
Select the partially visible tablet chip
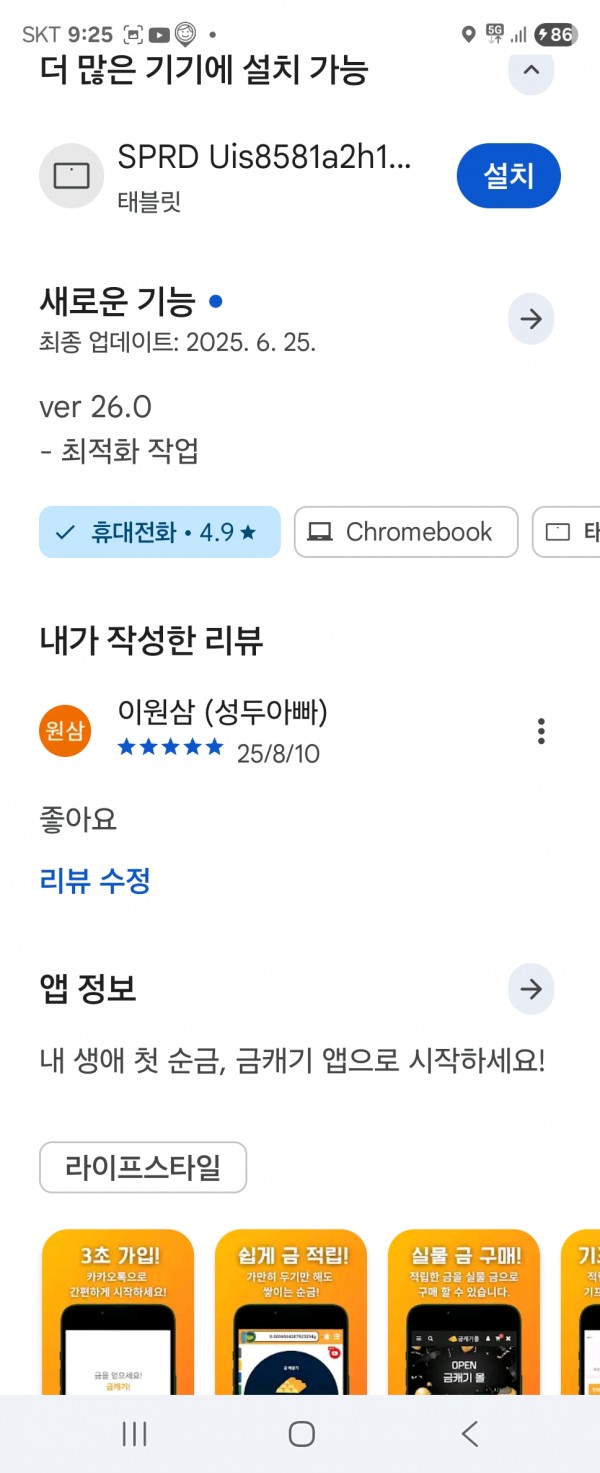pyautogui.click(x=567, y=532)
